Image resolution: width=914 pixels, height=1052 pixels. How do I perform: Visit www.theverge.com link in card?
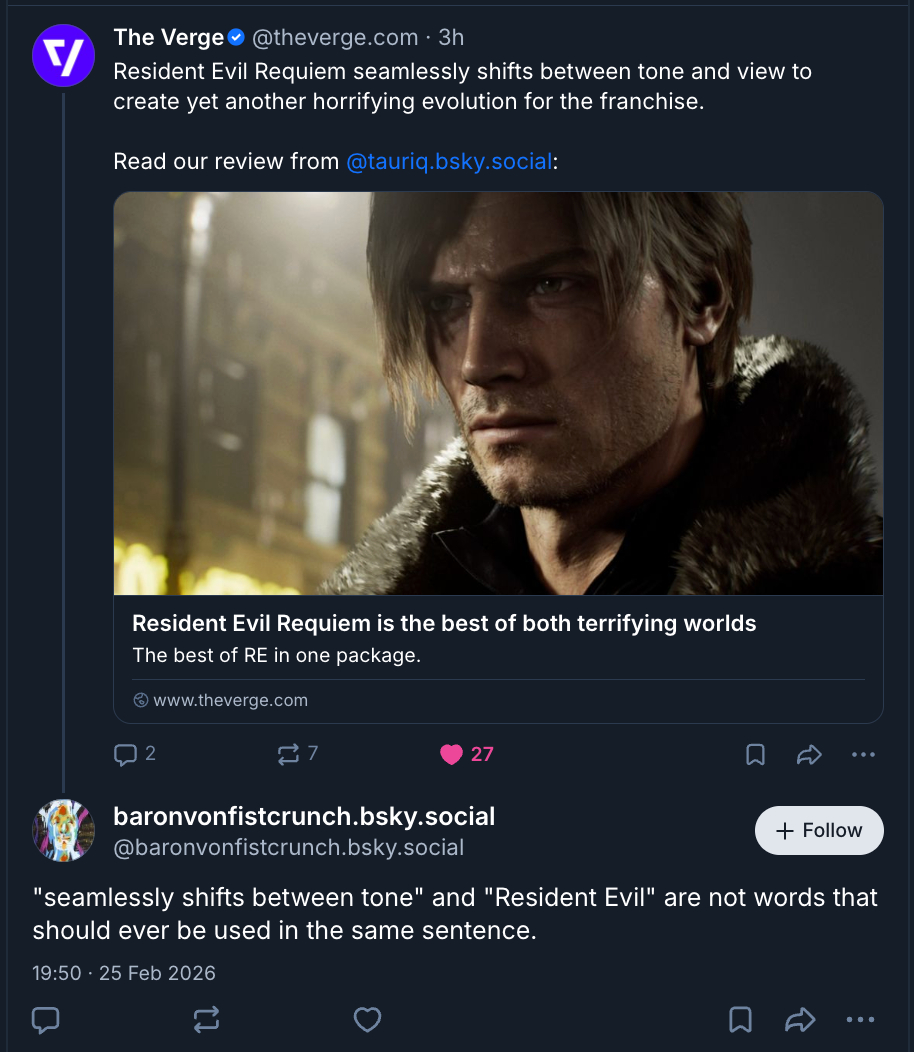[x=230, y=700]
